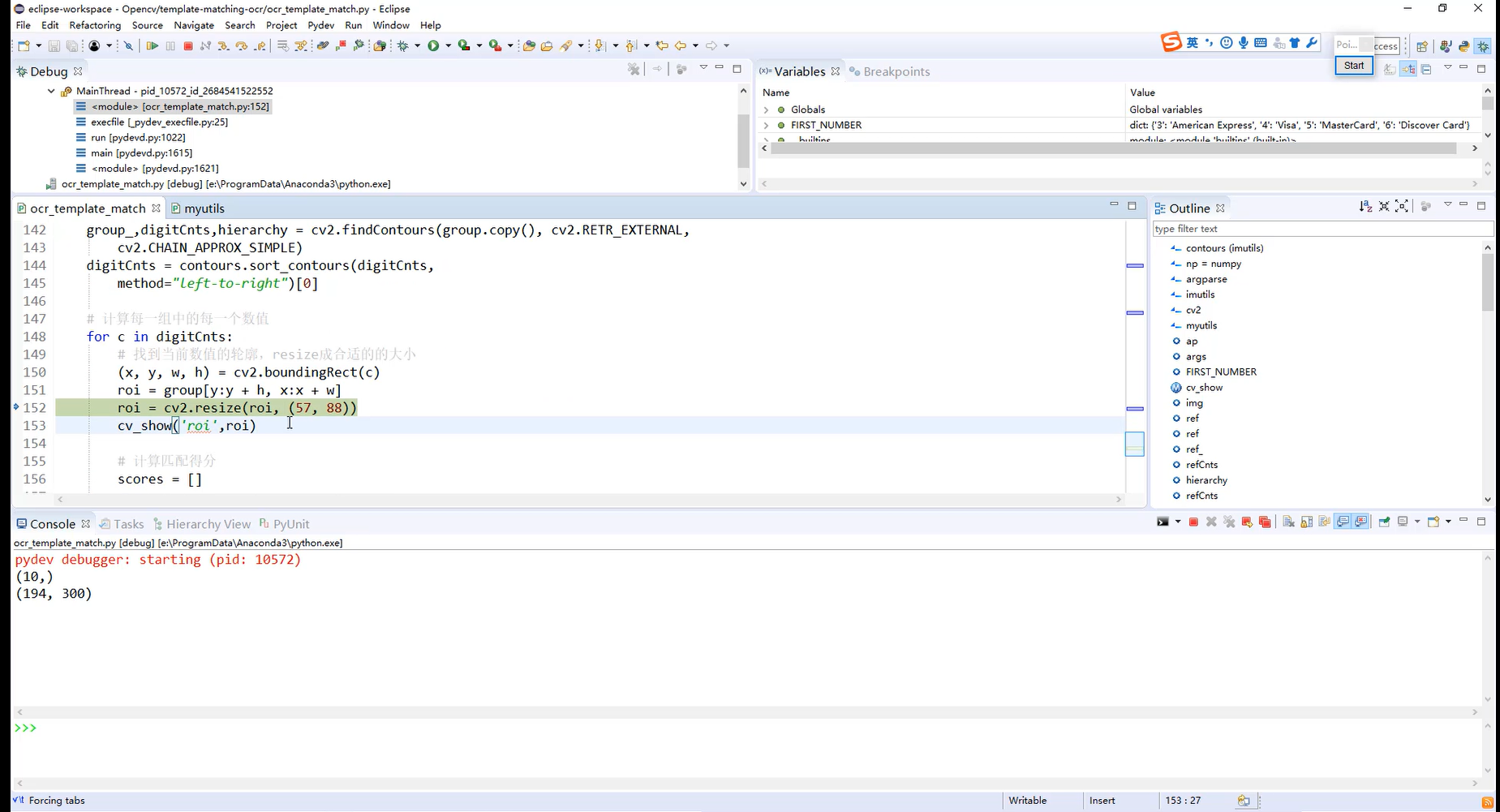
Task: Open the Debug view menu triangle
Action: pyautogui.click(x=703, y=68)
